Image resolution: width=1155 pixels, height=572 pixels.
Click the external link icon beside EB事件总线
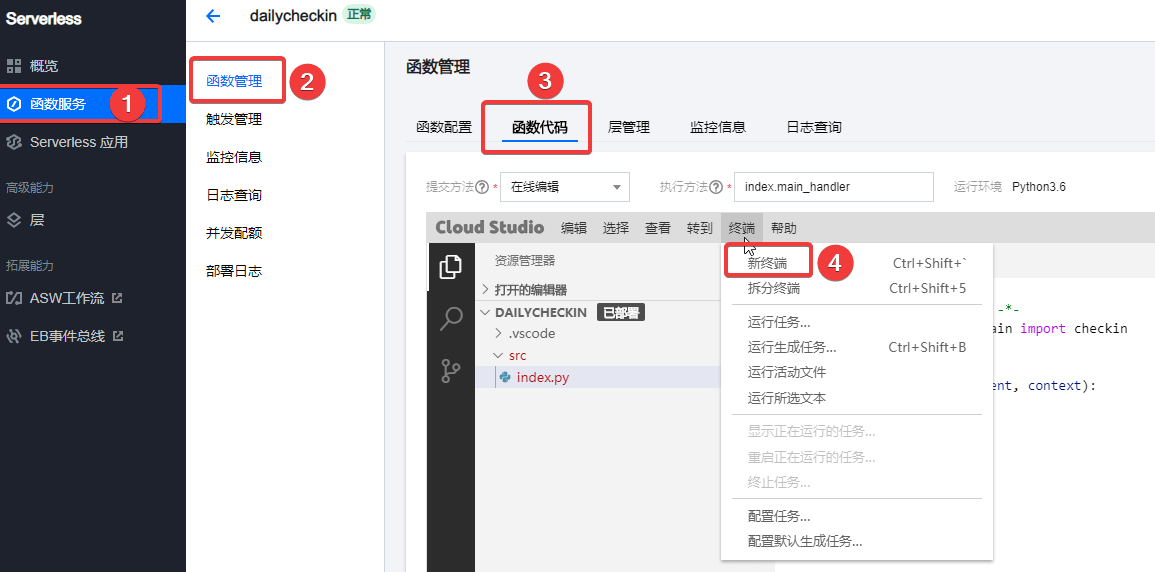pyautogui.click(x=118, y=336)
